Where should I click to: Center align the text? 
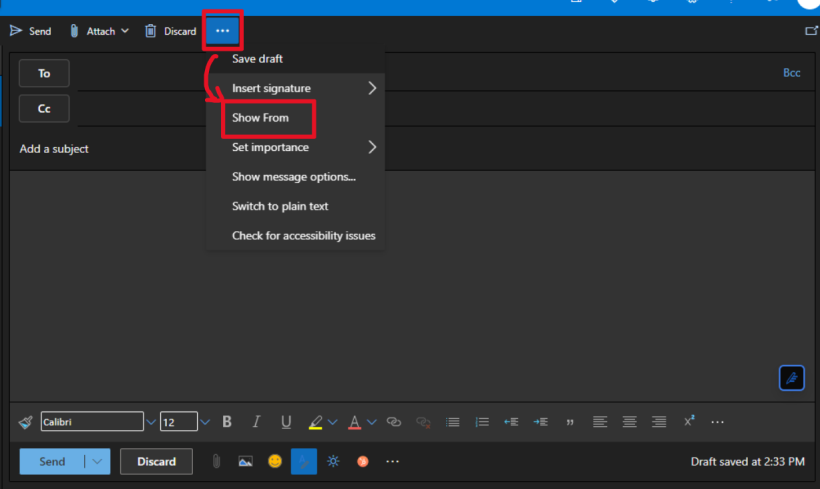click(x=629, y=422)
